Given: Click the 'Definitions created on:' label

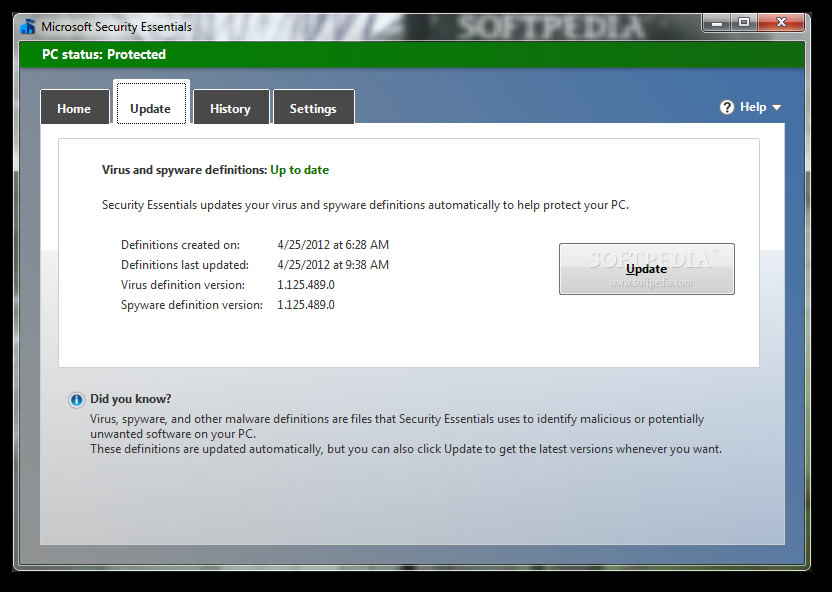Looking at the screenshot, I should click(x=180, y=245).
